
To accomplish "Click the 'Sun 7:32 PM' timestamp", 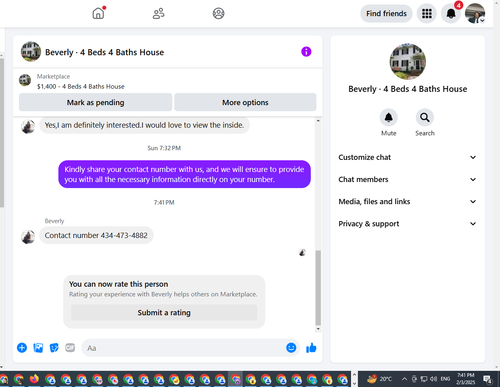I will click(164, 148).
